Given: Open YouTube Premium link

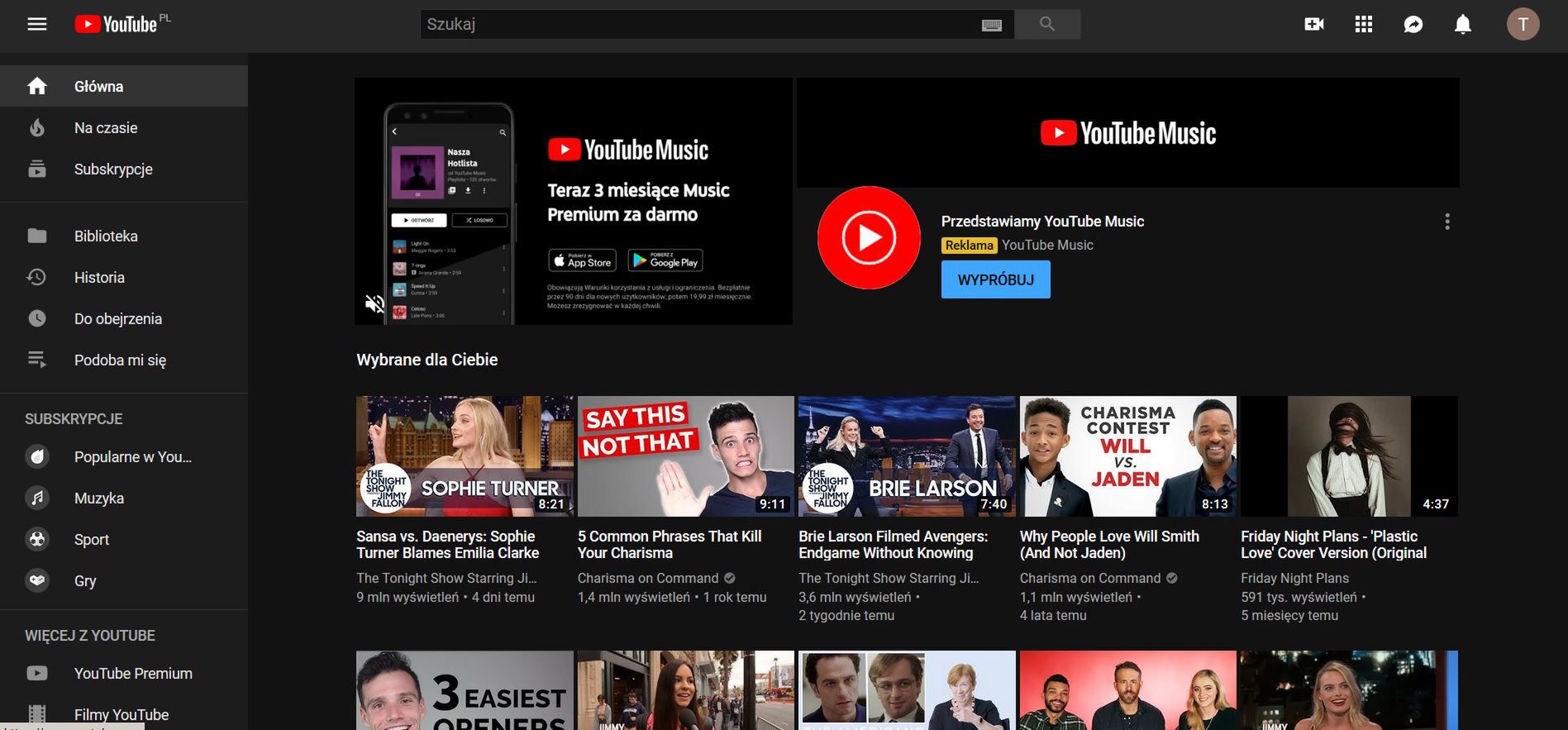Looking at the screenshot, I should (124, 673).
